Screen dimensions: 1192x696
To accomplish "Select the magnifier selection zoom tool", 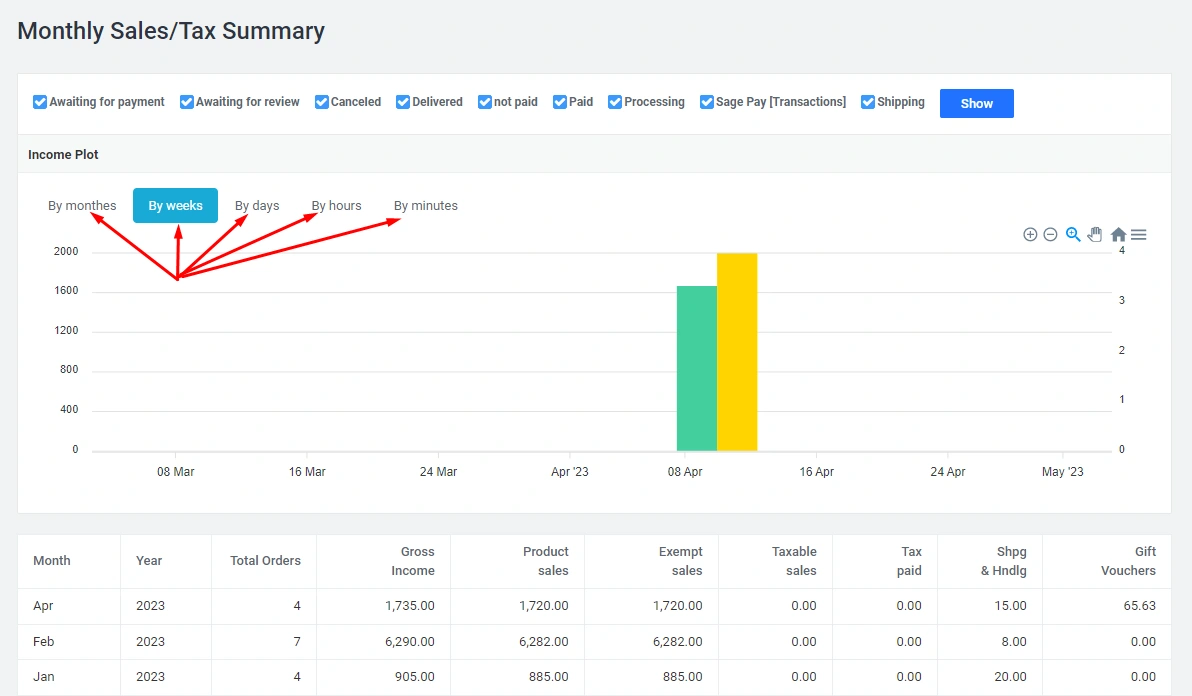I will 1073,234.
